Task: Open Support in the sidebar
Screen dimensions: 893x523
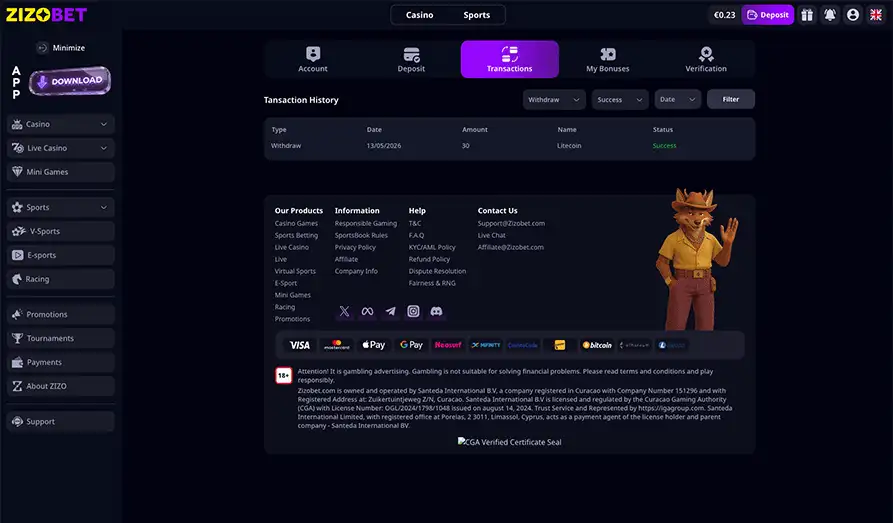Action: pyautogui.click(x=60, y=421)
